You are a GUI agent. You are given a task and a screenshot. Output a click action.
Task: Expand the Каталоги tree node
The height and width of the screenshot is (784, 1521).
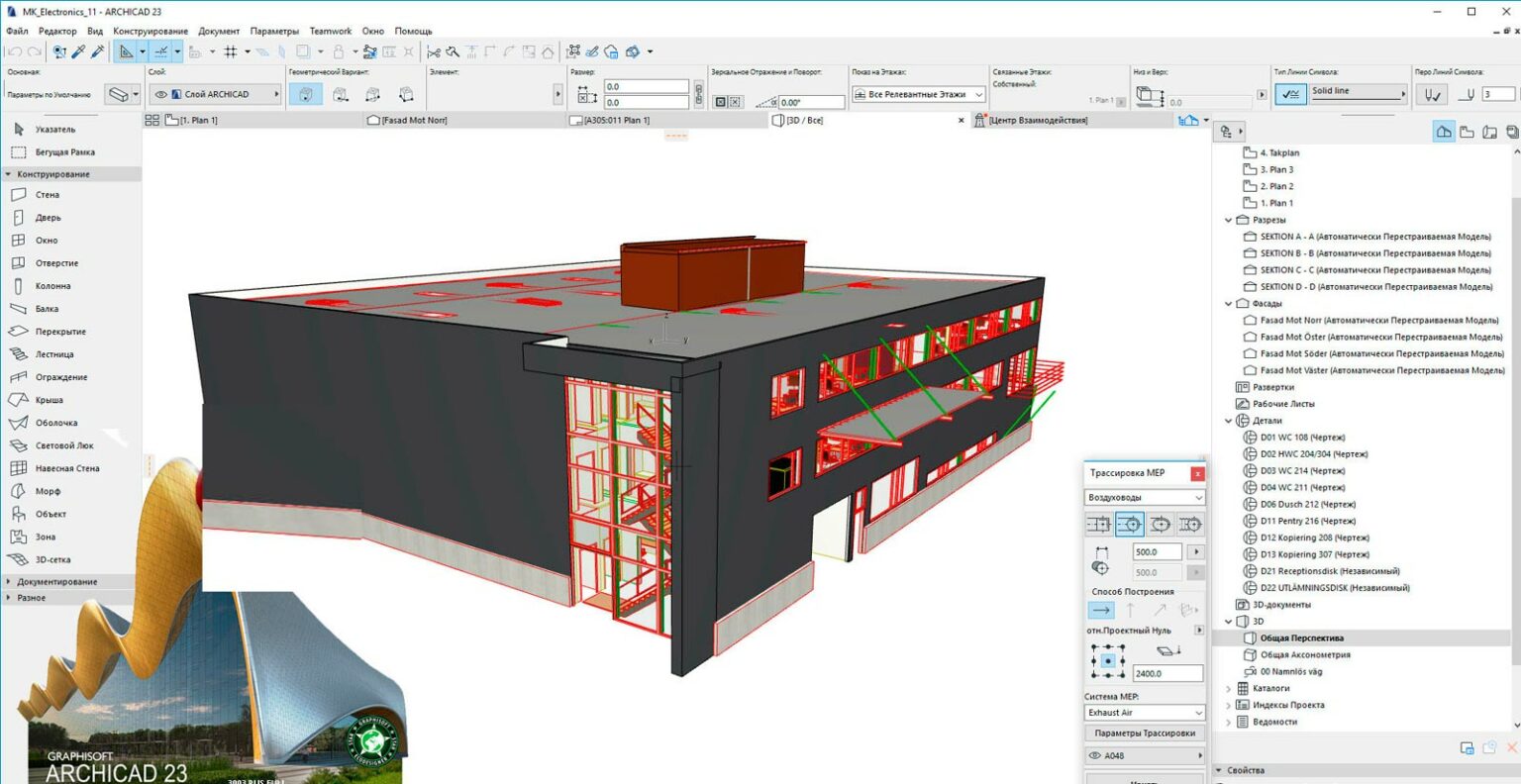tap(1228, 687)
